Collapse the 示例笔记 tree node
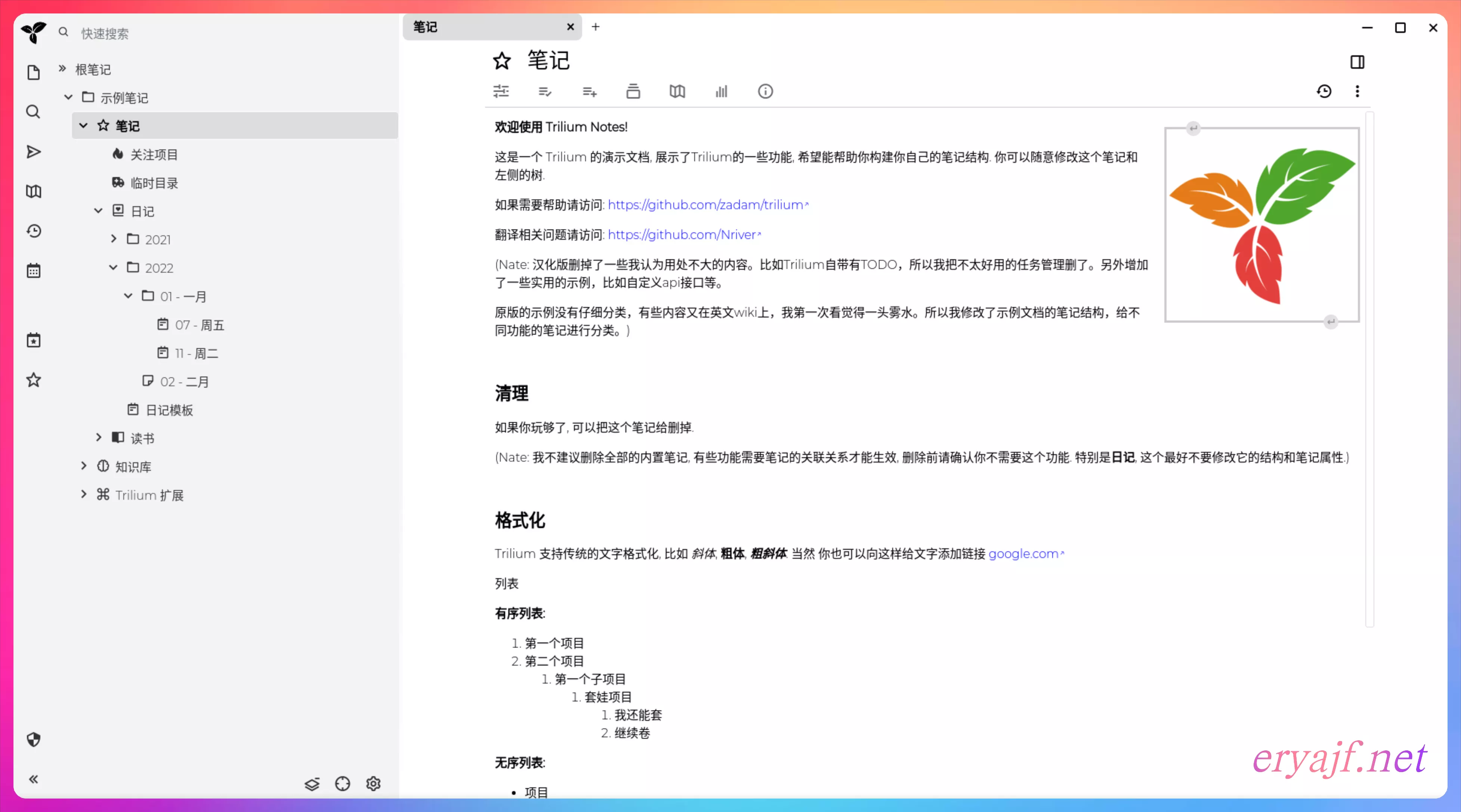 click(69, 97)
